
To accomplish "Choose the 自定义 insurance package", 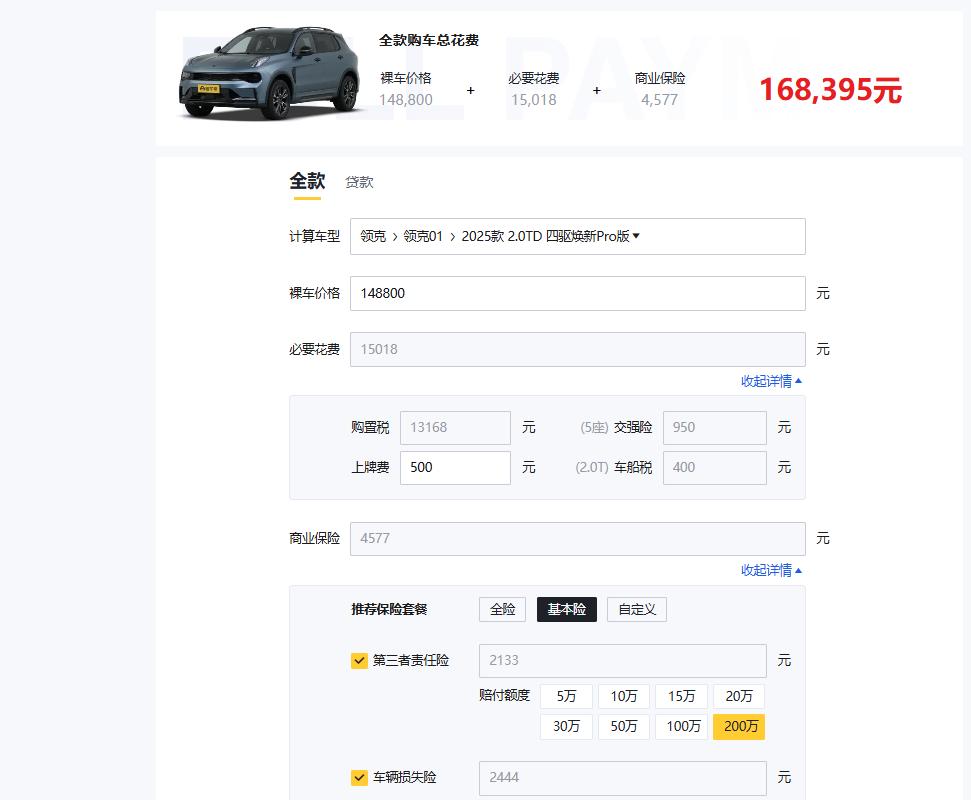I will (x=637, y=609).
